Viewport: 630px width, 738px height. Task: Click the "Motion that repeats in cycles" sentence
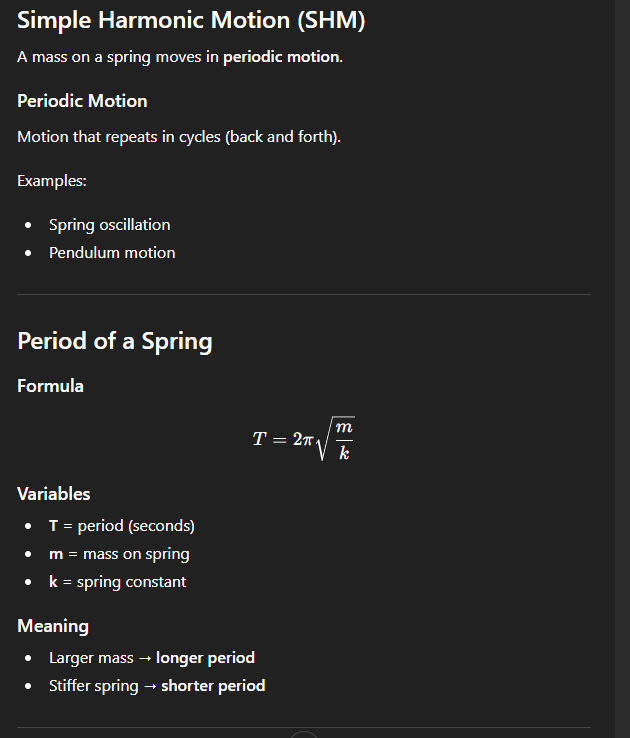tap(179, 136)
